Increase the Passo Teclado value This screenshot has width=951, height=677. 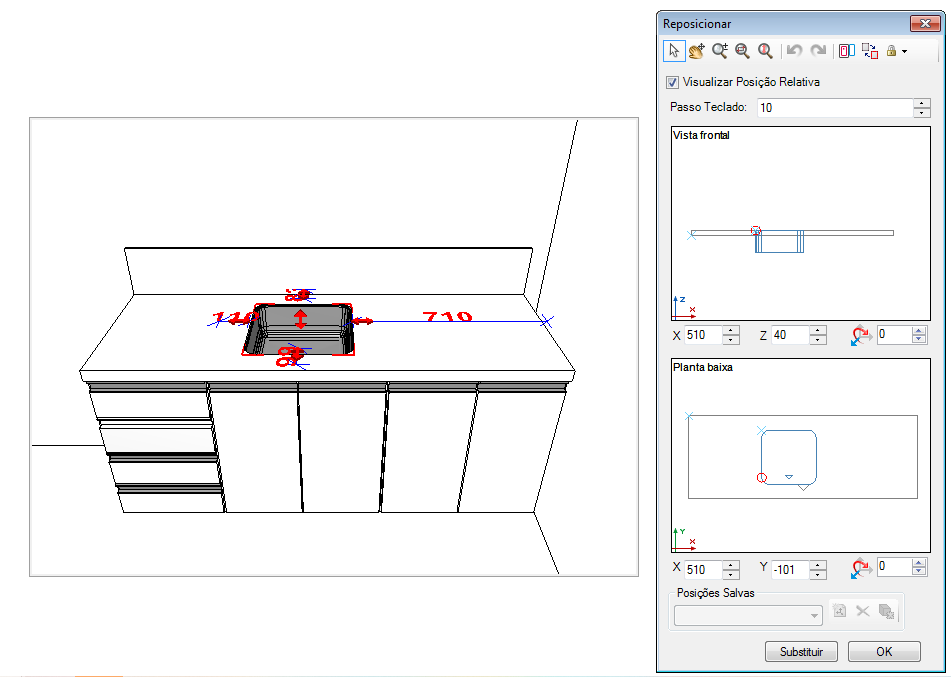(x=922, y=103)
